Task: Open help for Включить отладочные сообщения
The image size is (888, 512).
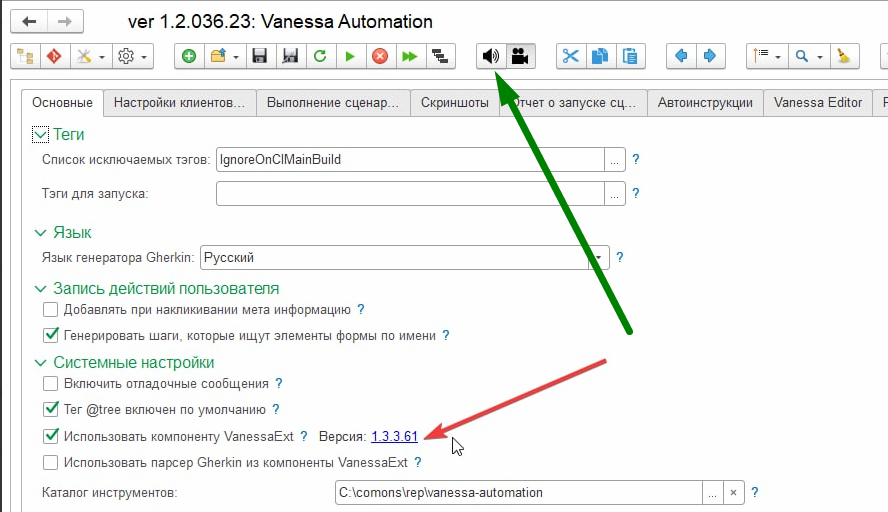Action: (279, 383)
